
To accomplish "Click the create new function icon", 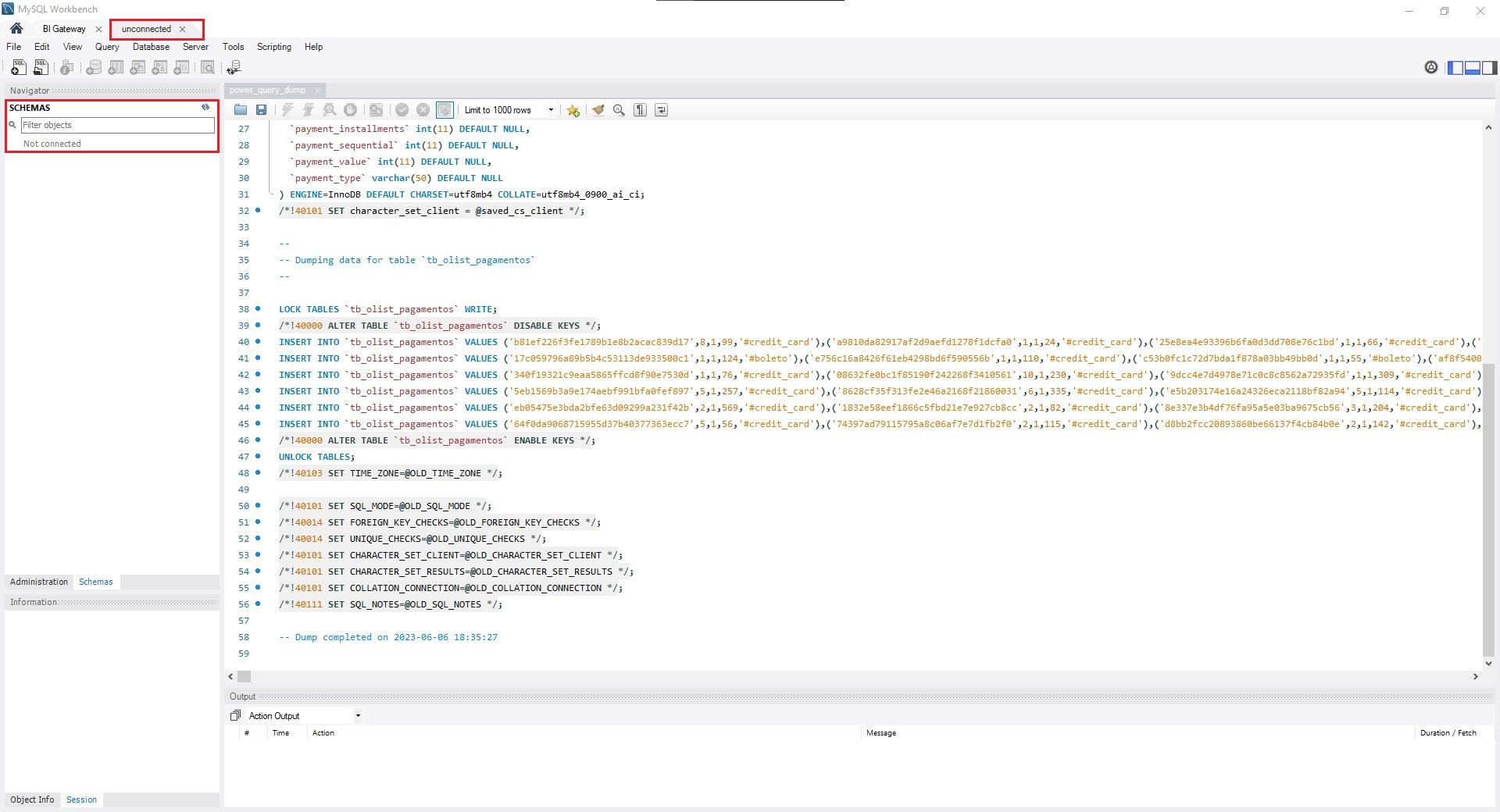I will (x=181, y=68).
